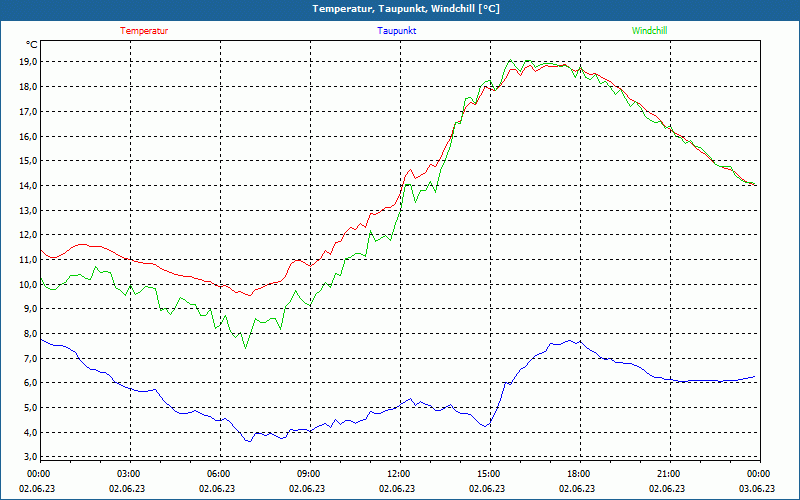This screenshot has height=500, width=800.
Task: Click the 18:00 time axis label
Action: [x=578, y=474]
